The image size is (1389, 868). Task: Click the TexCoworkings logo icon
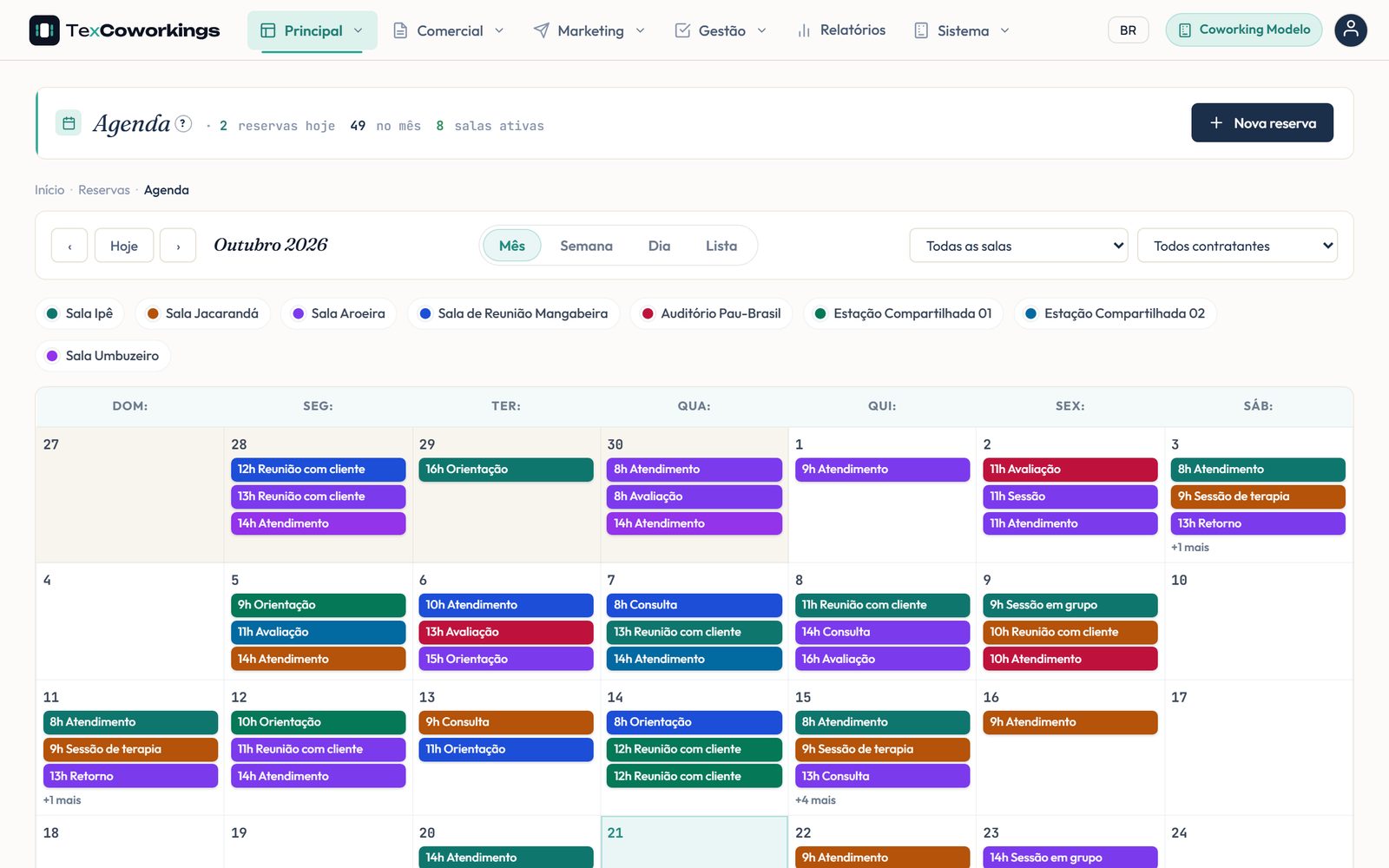pyautogui.click(x=44, y=30)
